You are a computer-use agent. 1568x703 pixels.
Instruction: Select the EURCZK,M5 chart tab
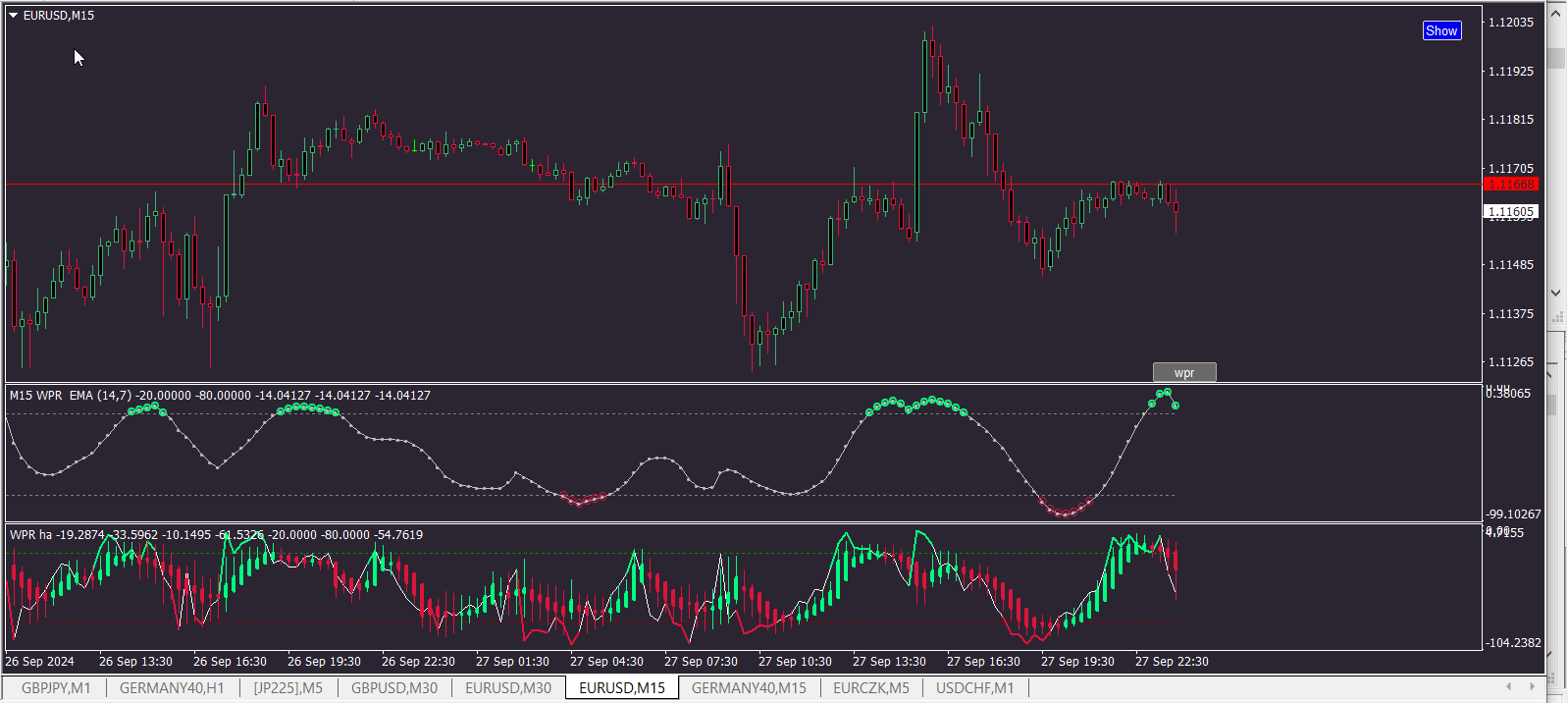[x=871, y=688]
